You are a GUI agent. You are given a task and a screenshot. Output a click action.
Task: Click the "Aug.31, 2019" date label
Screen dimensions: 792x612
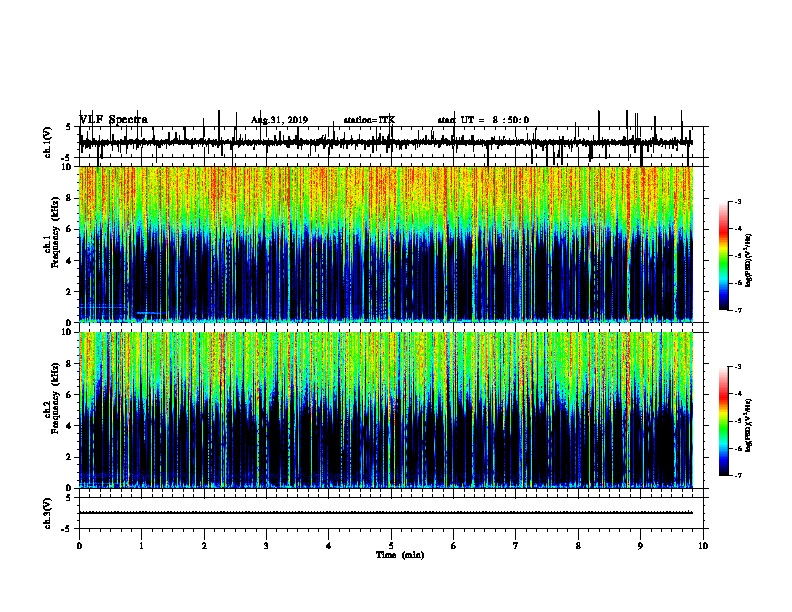[279, 120]
